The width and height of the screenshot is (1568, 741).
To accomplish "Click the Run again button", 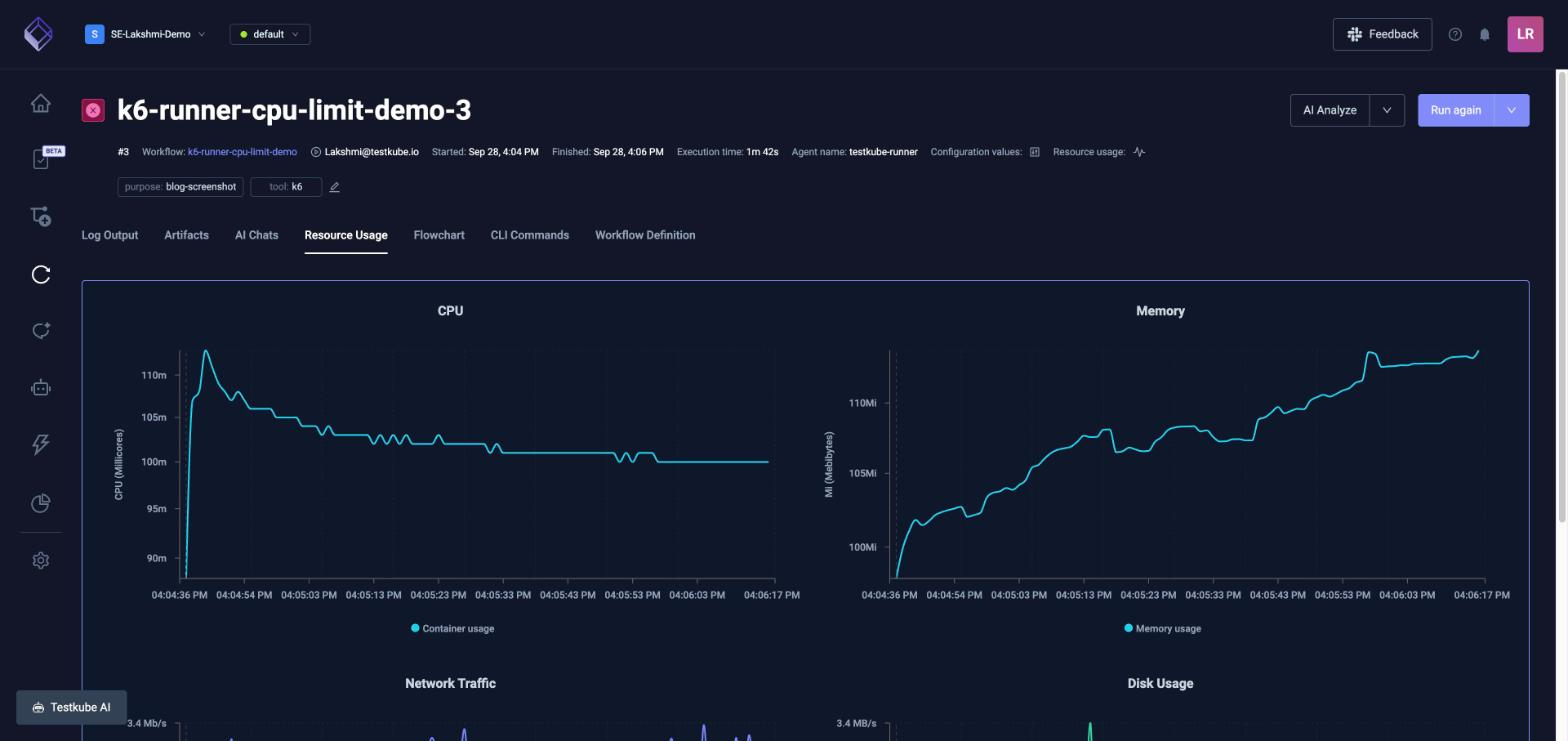I will pyautogui.click(x=1456, y=110).
